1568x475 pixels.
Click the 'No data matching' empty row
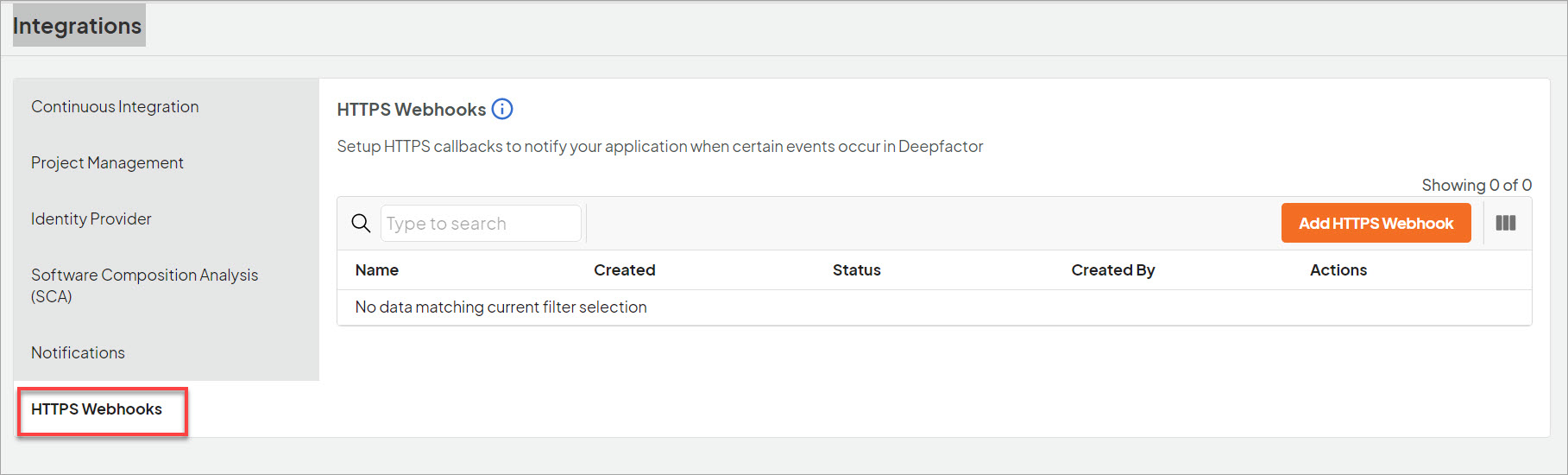pos(935,307)
